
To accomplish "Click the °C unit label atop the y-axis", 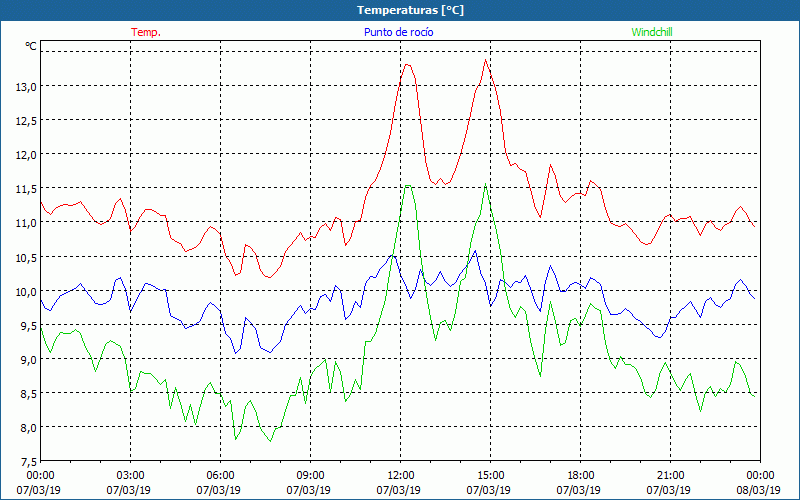I will coord(31,46).
